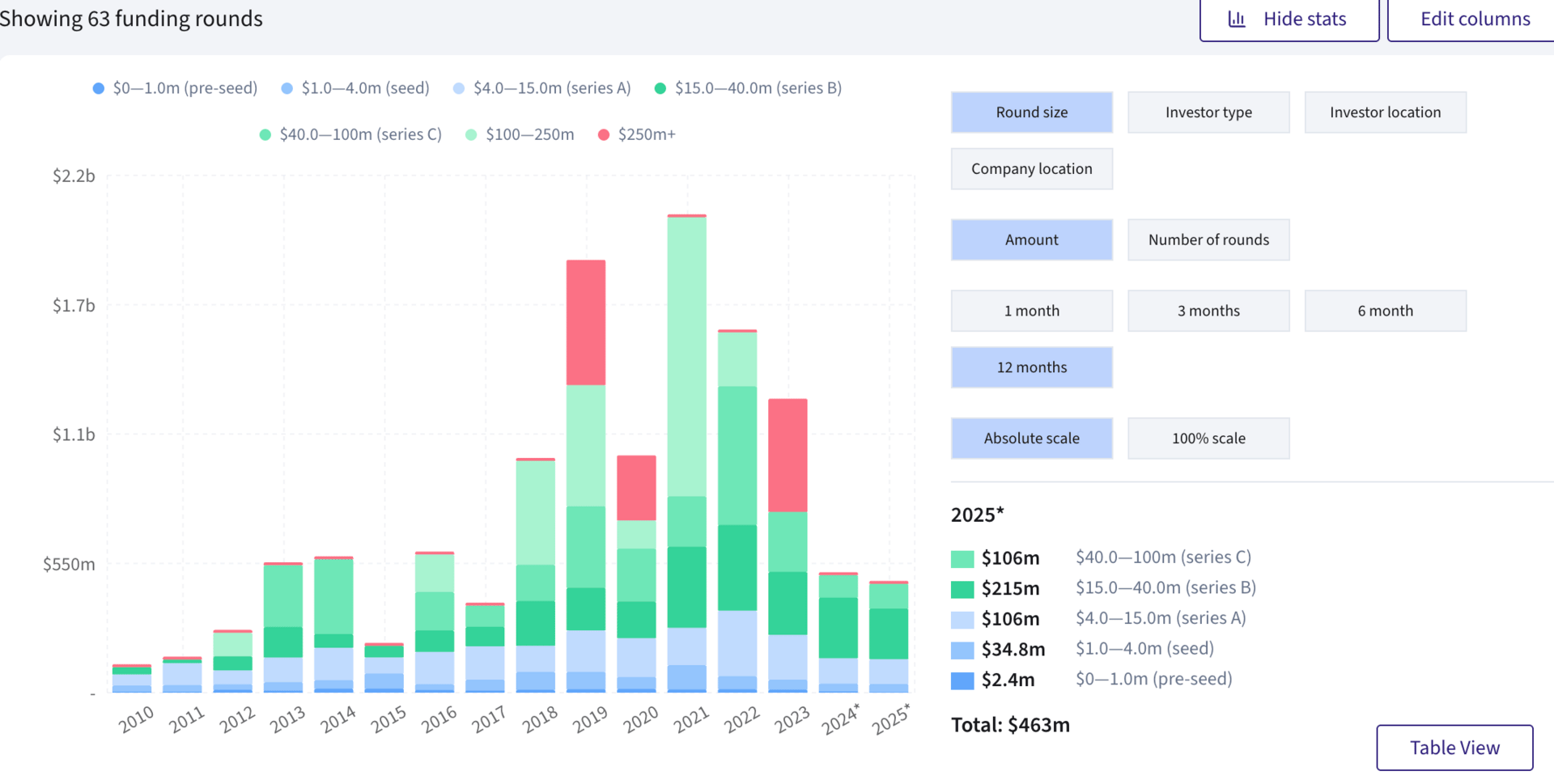Click the 2021 bar's light green segment

[x=686, y=356]
